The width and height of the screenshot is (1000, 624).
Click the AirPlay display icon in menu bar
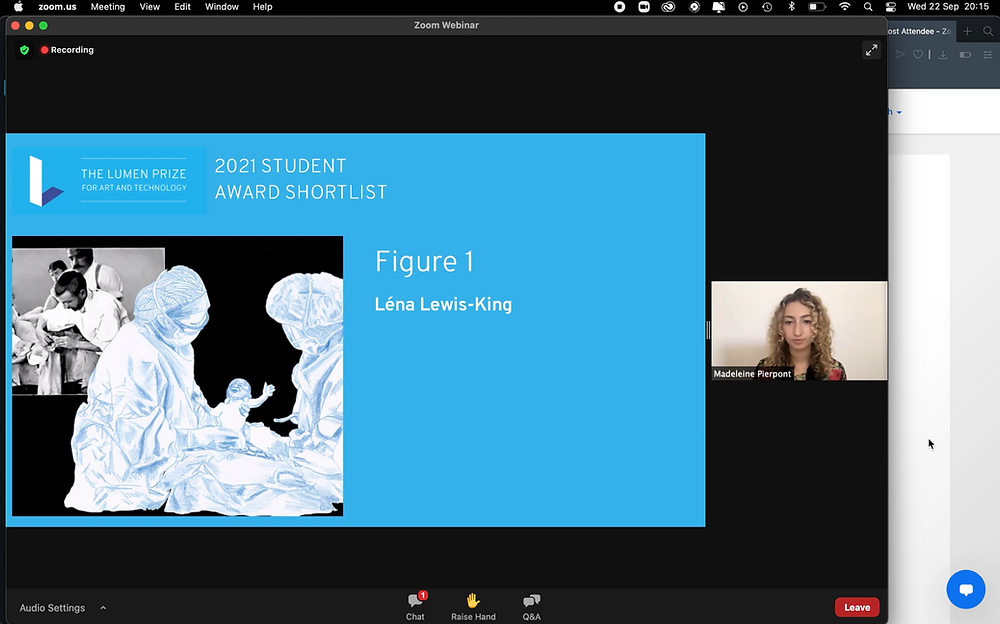coord(718,7)
